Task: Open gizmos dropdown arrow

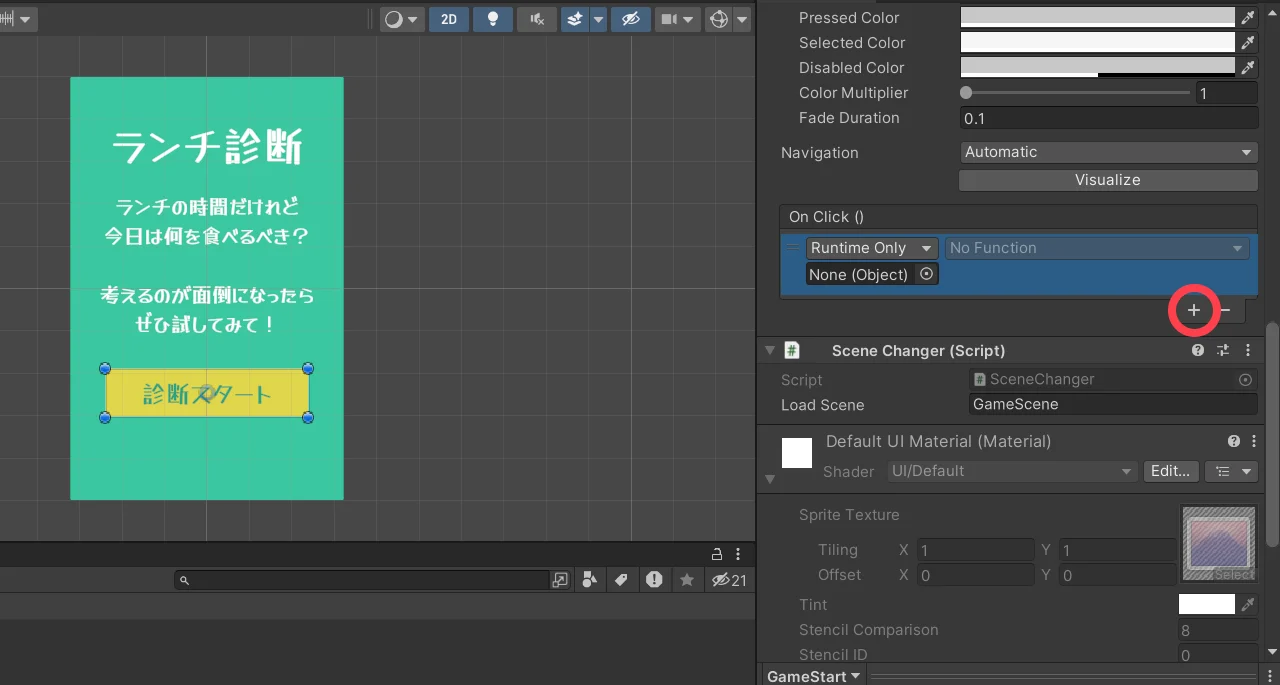Action: [742, 19]
